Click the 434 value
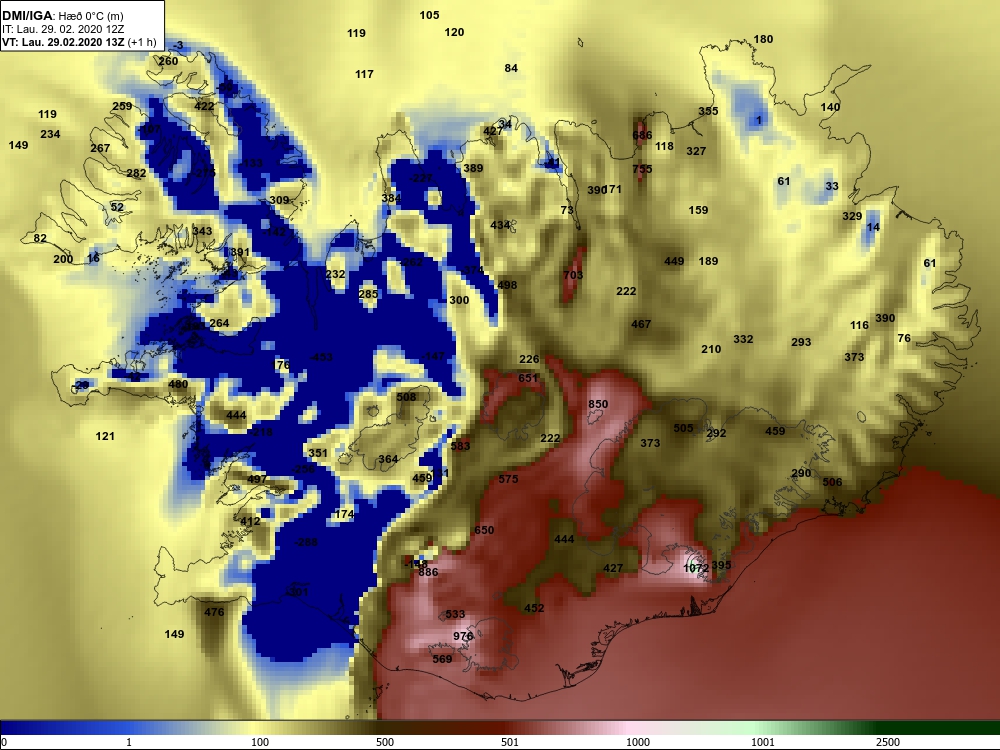This screenshot has width=1000, height=750. (x=500, y=225)
